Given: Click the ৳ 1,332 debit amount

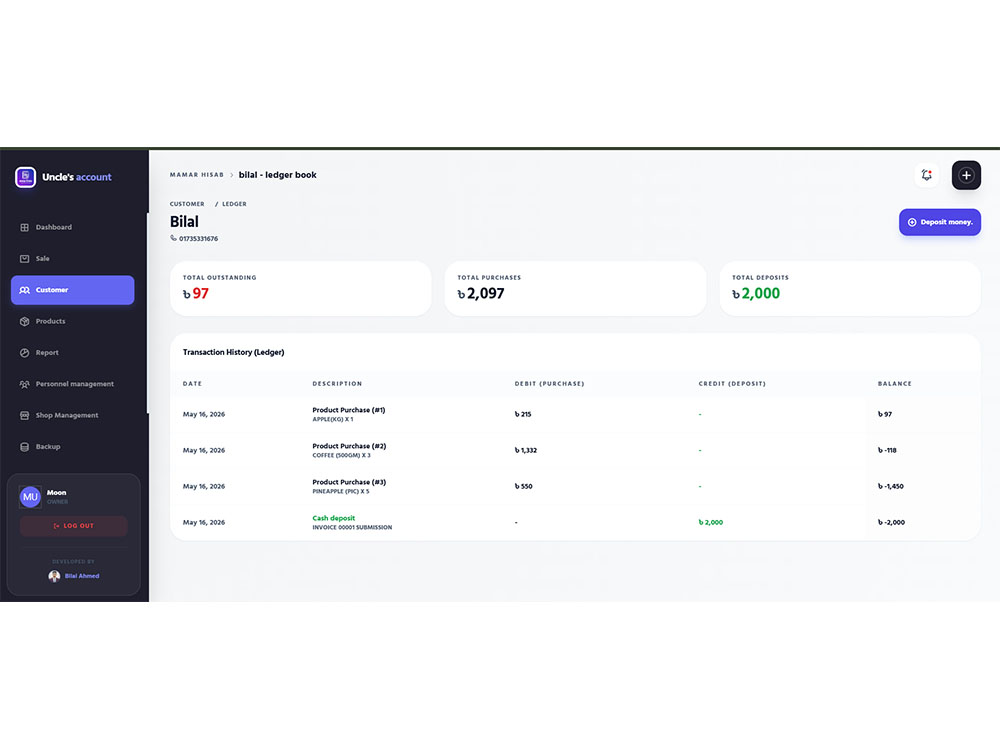Looking at the screenshot, I should (526, 450).
